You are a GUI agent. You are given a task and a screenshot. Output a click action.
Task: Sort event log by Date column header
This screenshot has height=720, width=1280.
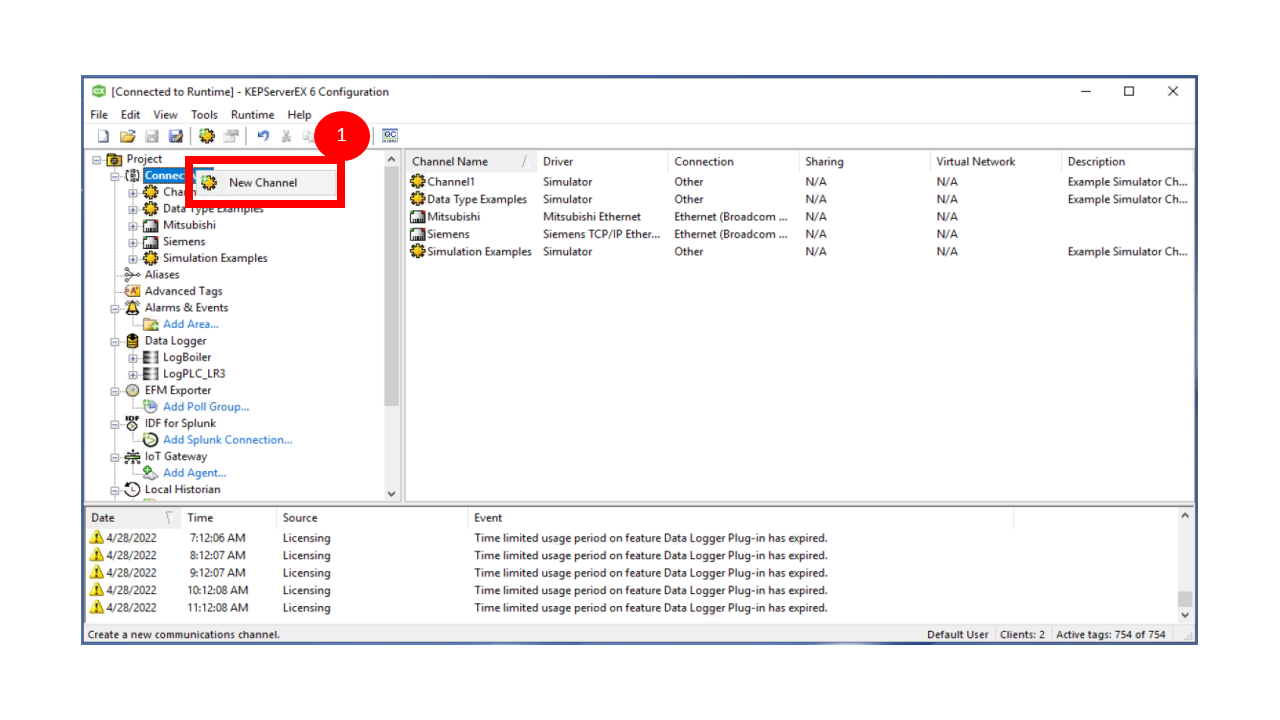click(132, 518)
